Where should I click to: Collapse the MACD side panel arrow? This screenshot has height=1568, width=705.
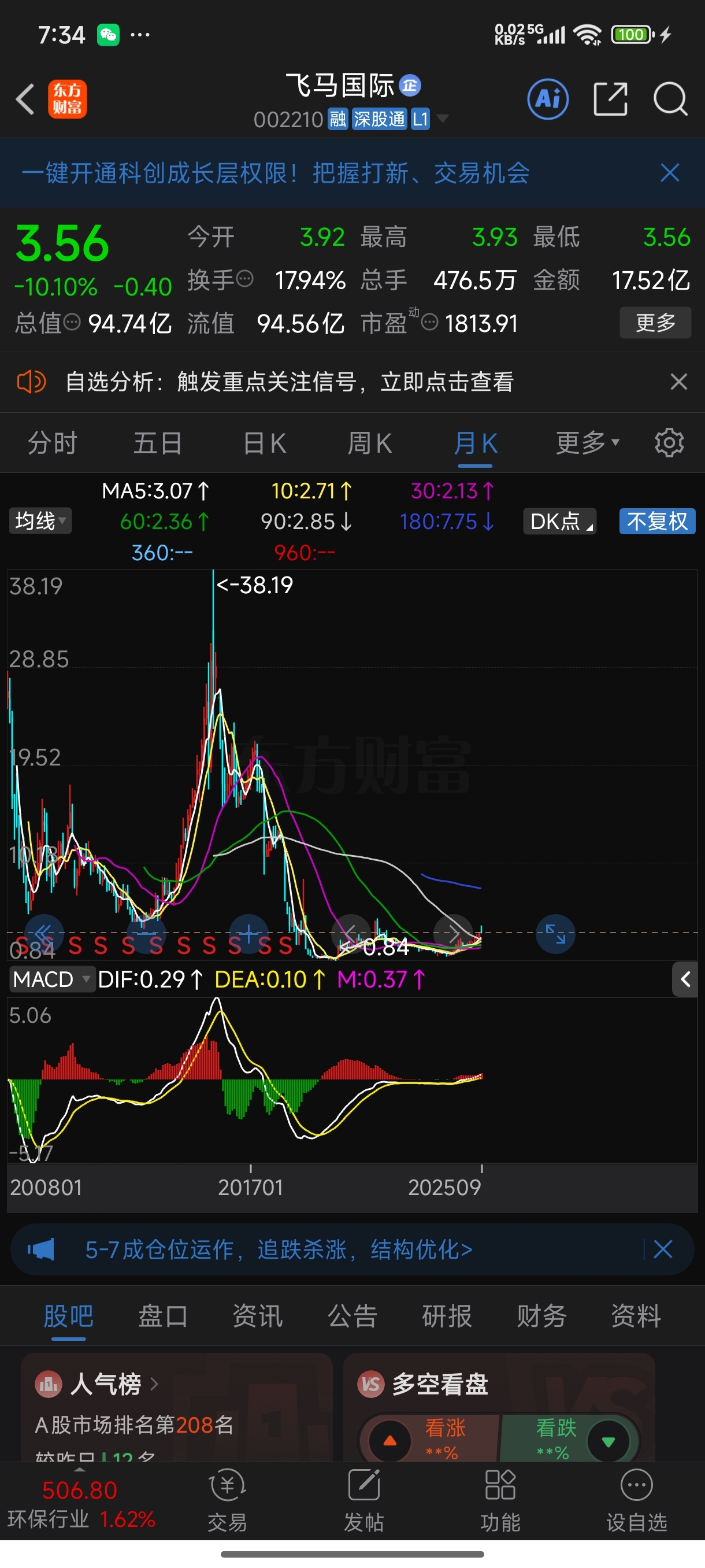coord(685,979)
